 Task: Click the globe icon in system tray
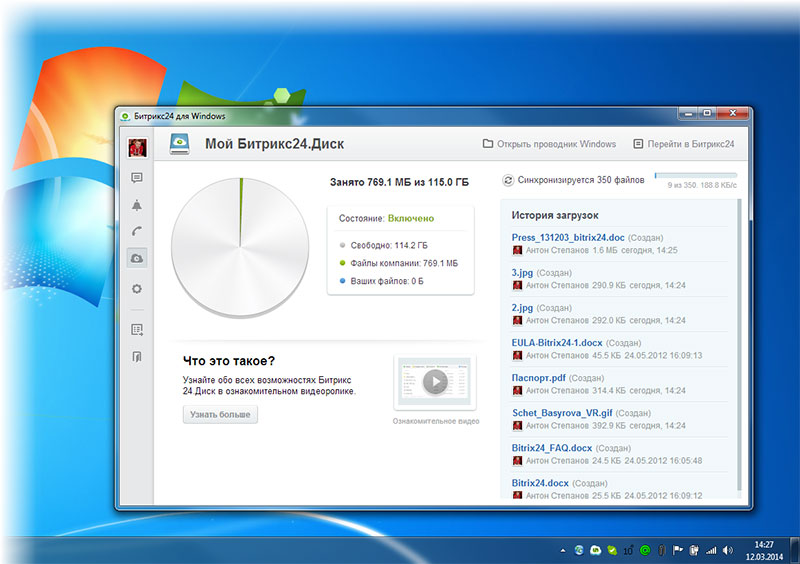[x=579, y=550]
